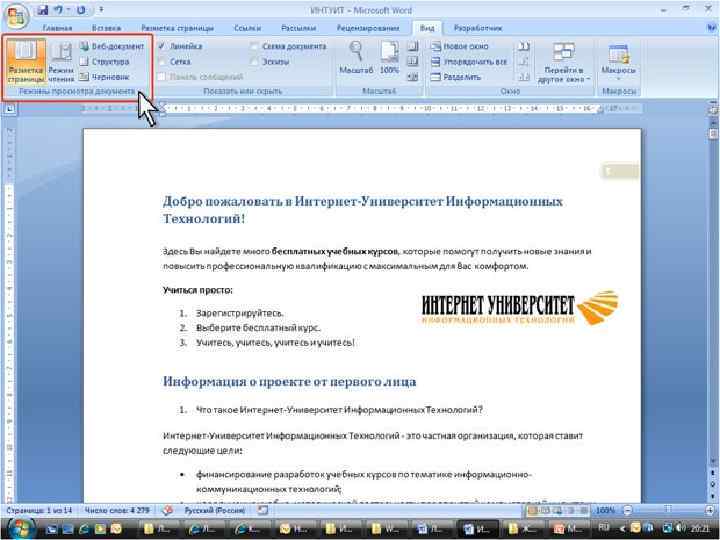Click the proofing errors icon in status bar

[x=168, y=510]
